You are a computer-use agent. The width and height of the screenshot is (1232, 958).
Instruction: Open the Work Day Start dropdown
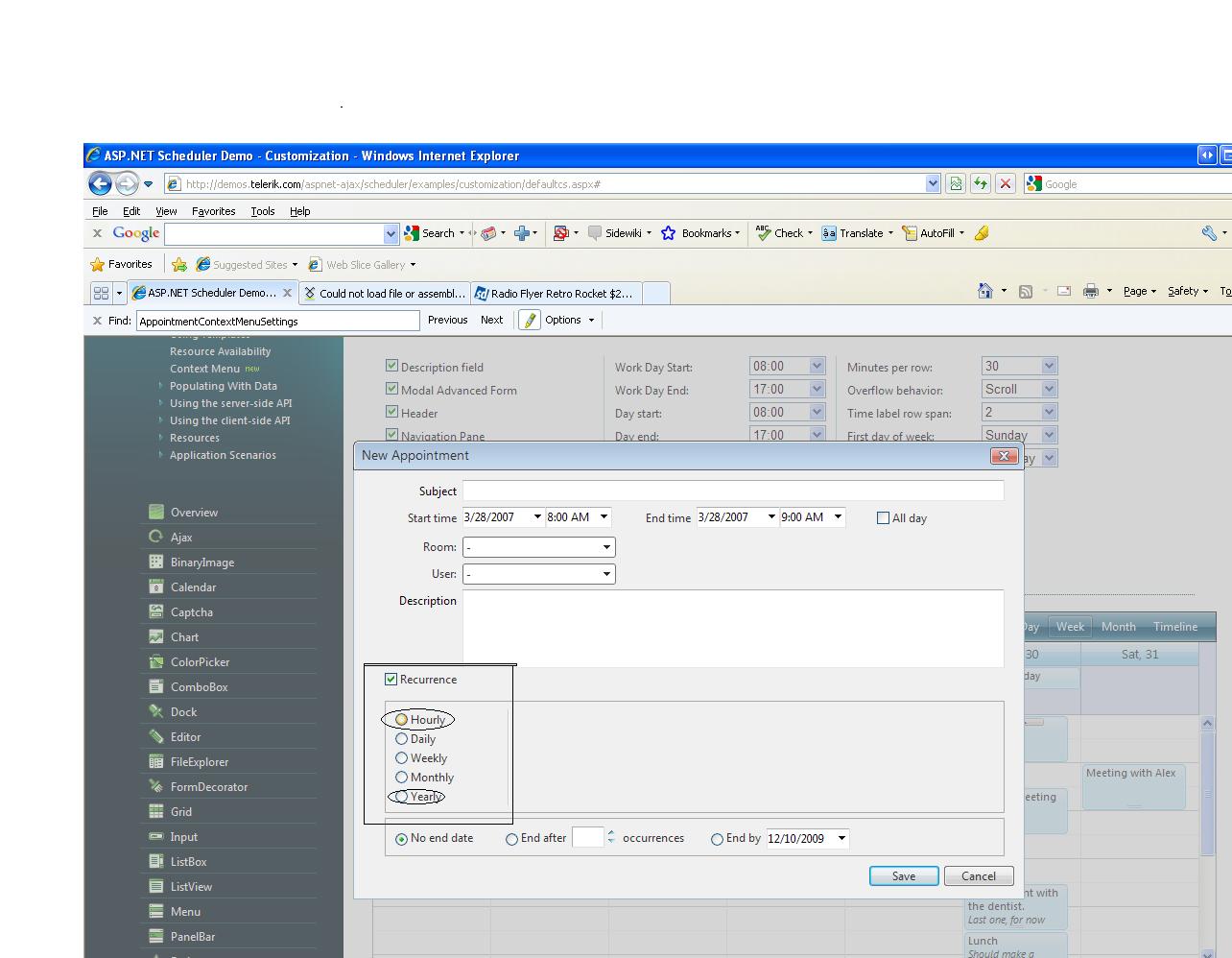coord(817,366)
